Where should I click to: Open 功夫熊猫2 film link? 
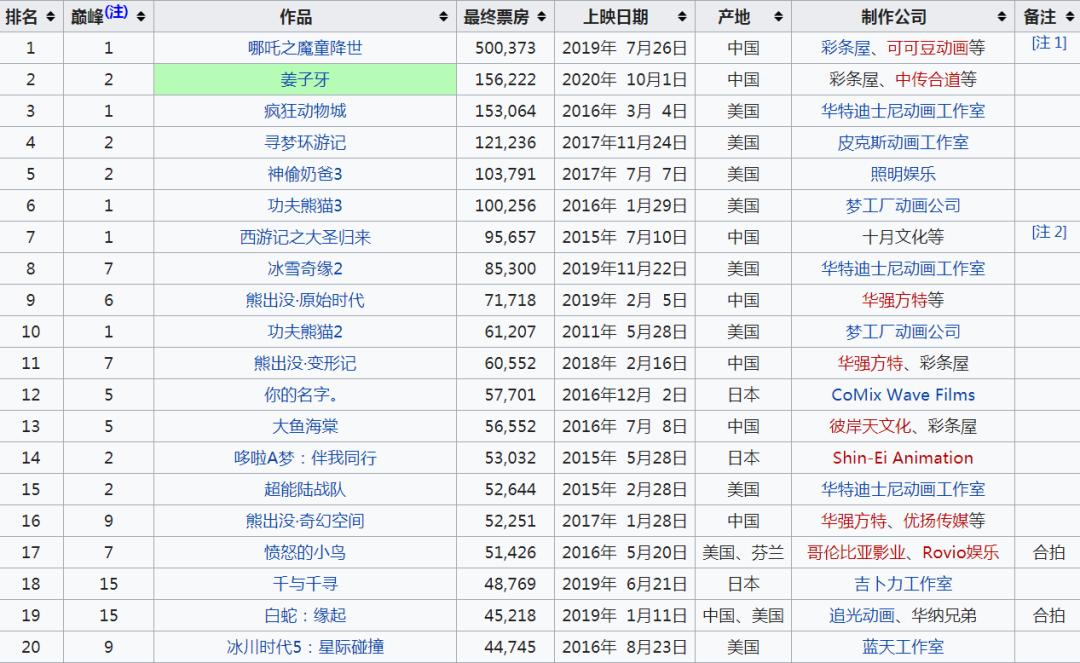(x=305, y=332)
